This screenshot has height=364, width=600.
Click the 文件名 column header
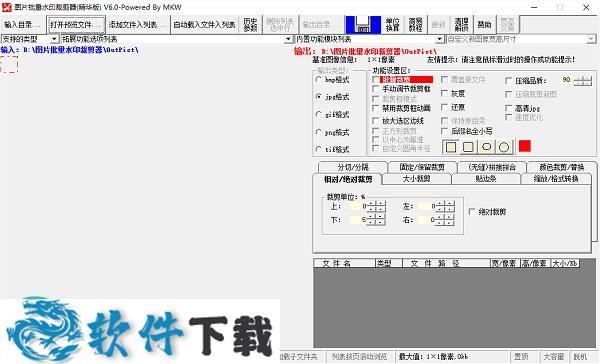[x=344, y=263]
